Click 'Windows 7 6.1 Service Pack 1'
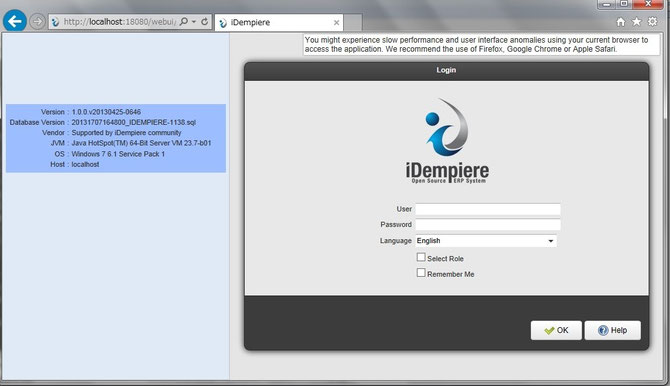 (118, 154)
